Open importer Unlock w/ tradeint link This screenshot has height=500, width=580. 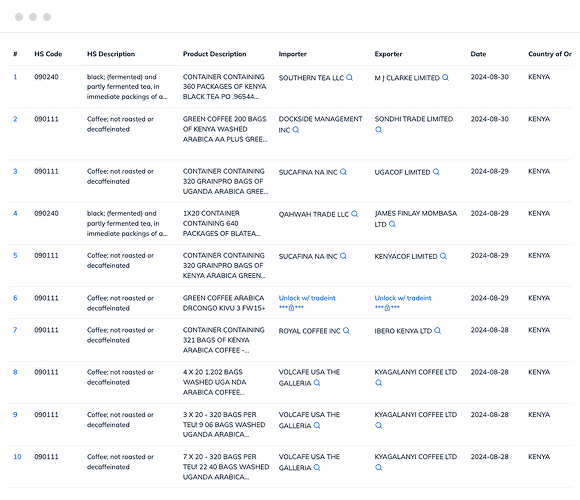click(x=307, y=298)
